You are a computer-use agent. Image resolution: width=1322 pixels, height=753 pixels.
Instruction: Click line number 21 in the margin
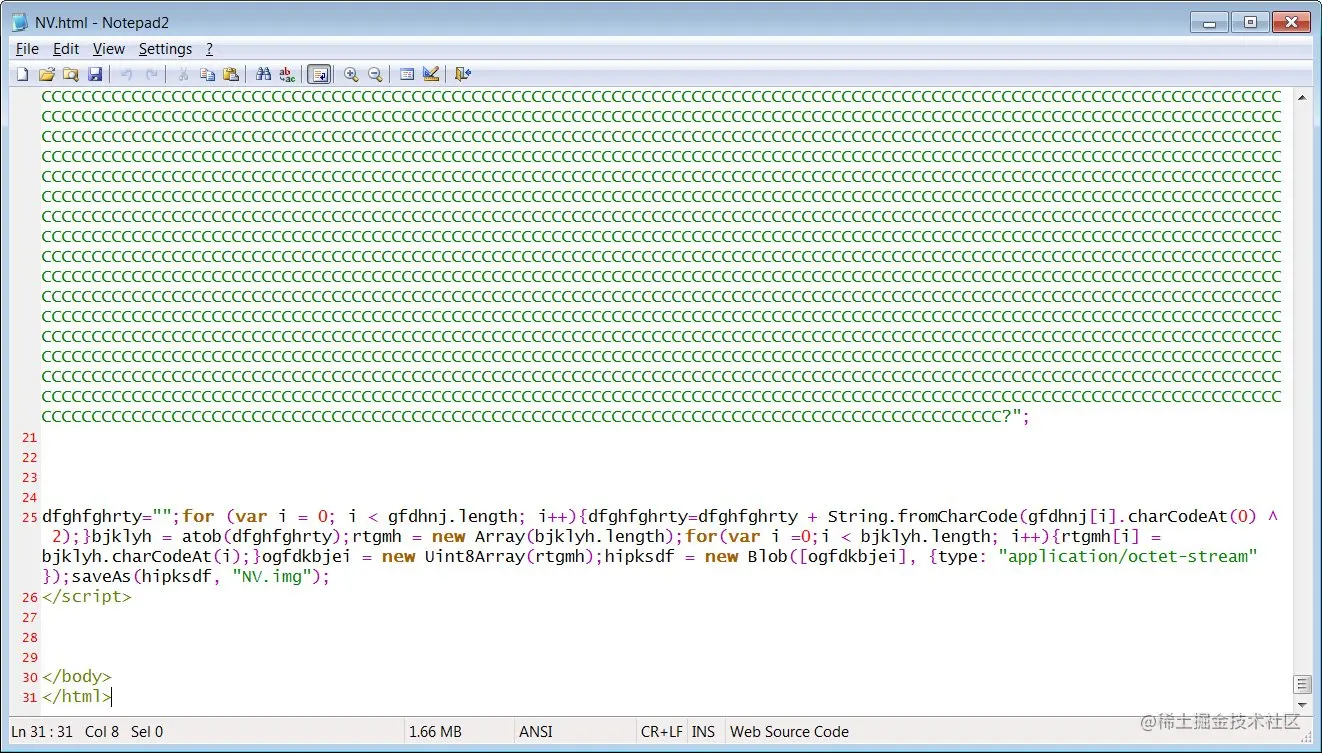click(x=29, y=437)
